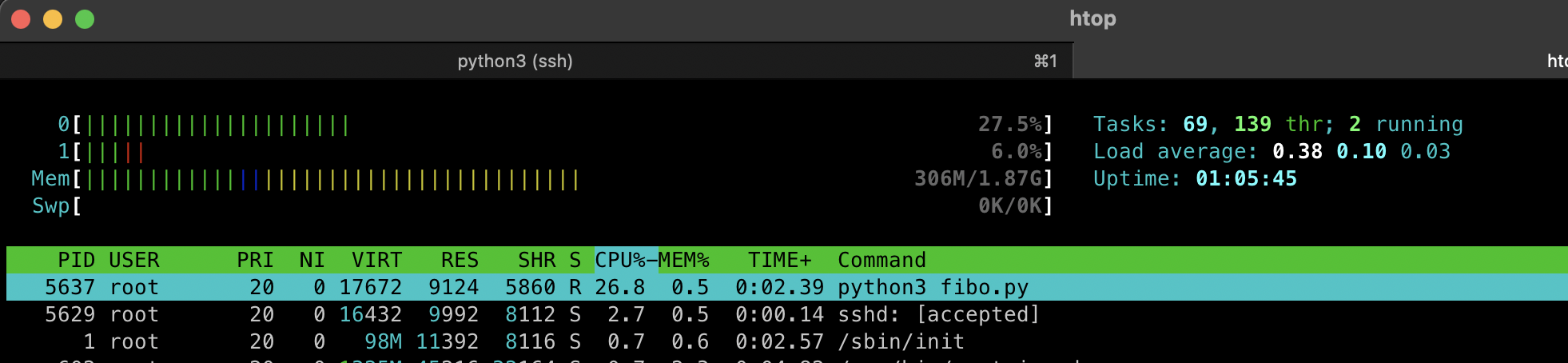Select the partially visible htop tab
The height and width of the screenshot is (363, 1568).
click(1320, 61)
